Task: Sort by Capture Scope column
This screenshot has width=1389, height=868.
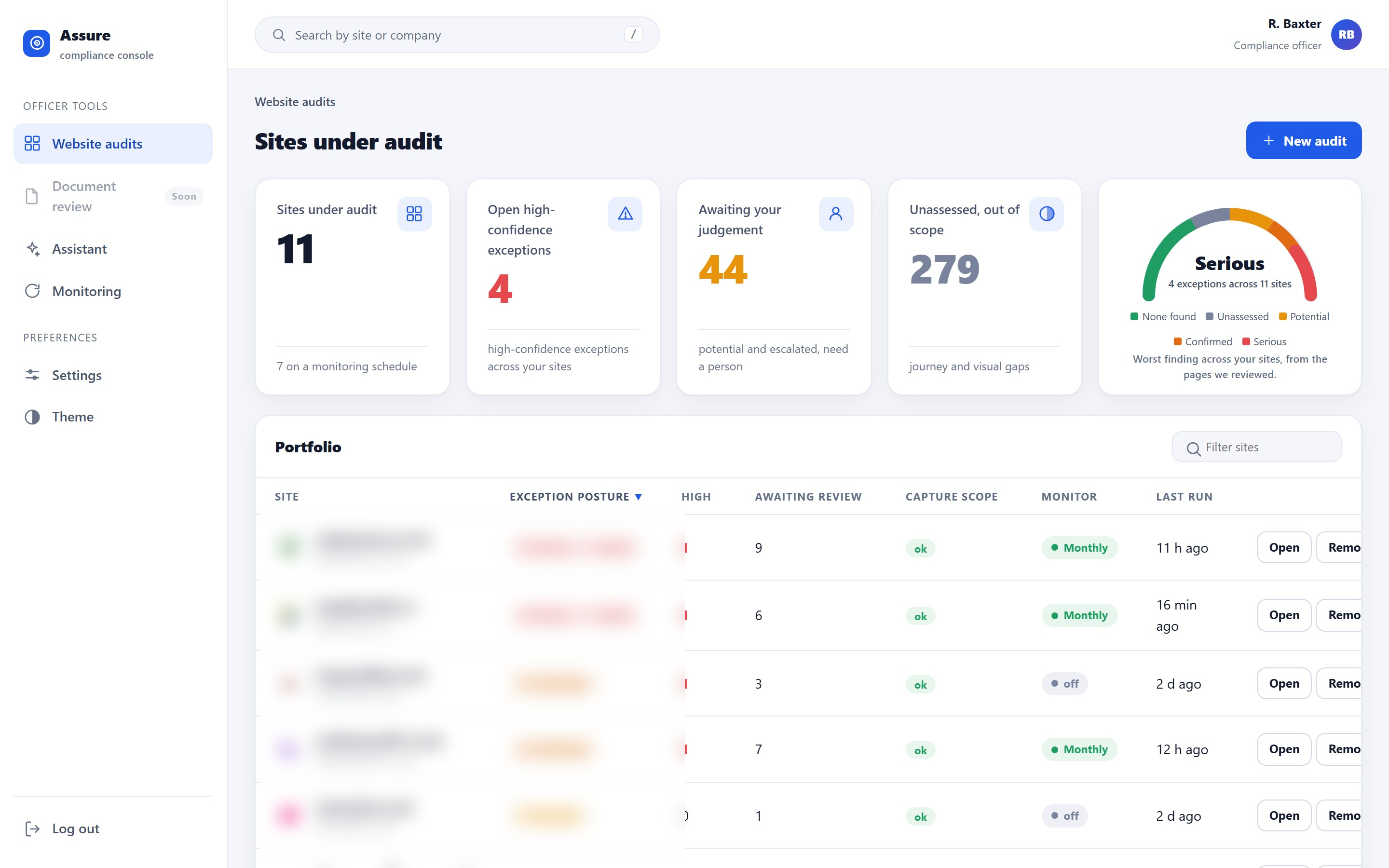Action: tap(951, 497)
